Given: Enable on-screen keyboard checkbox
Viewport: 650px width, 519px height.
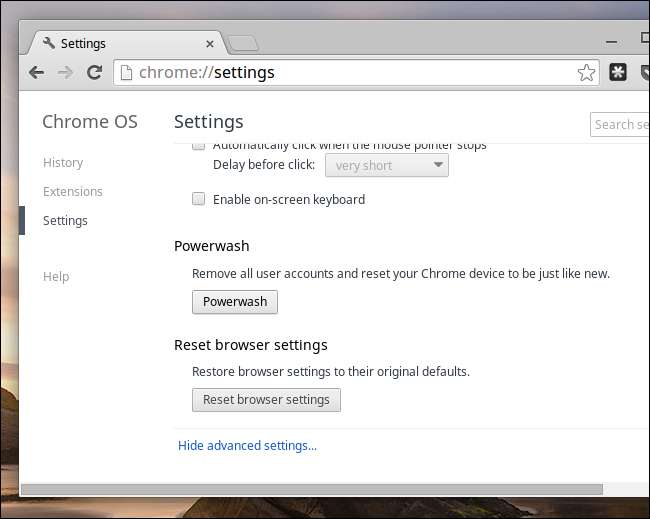Looking at the screenshot, I should 199,199.
